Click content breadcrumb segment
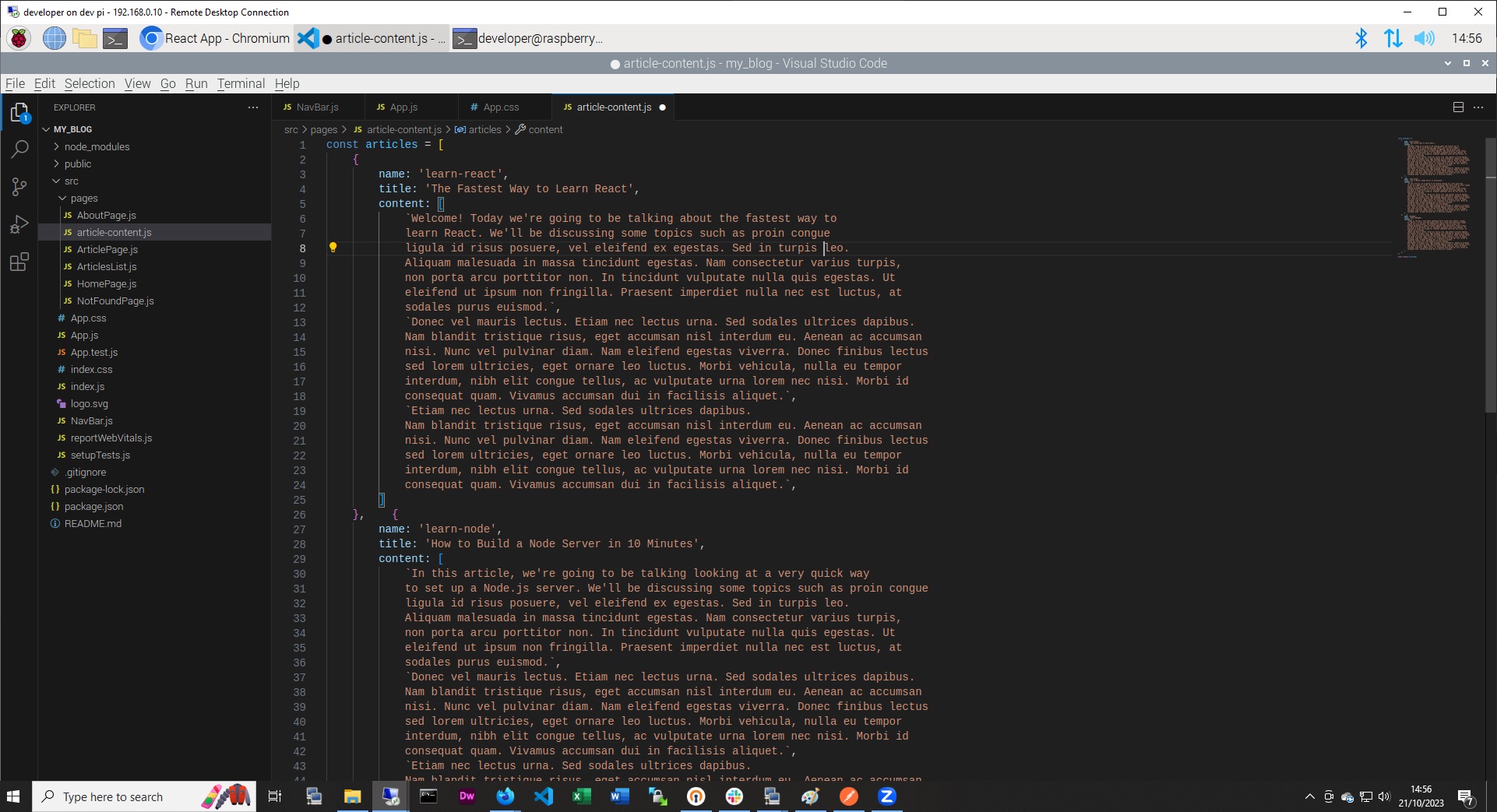 tap(545, 129)
